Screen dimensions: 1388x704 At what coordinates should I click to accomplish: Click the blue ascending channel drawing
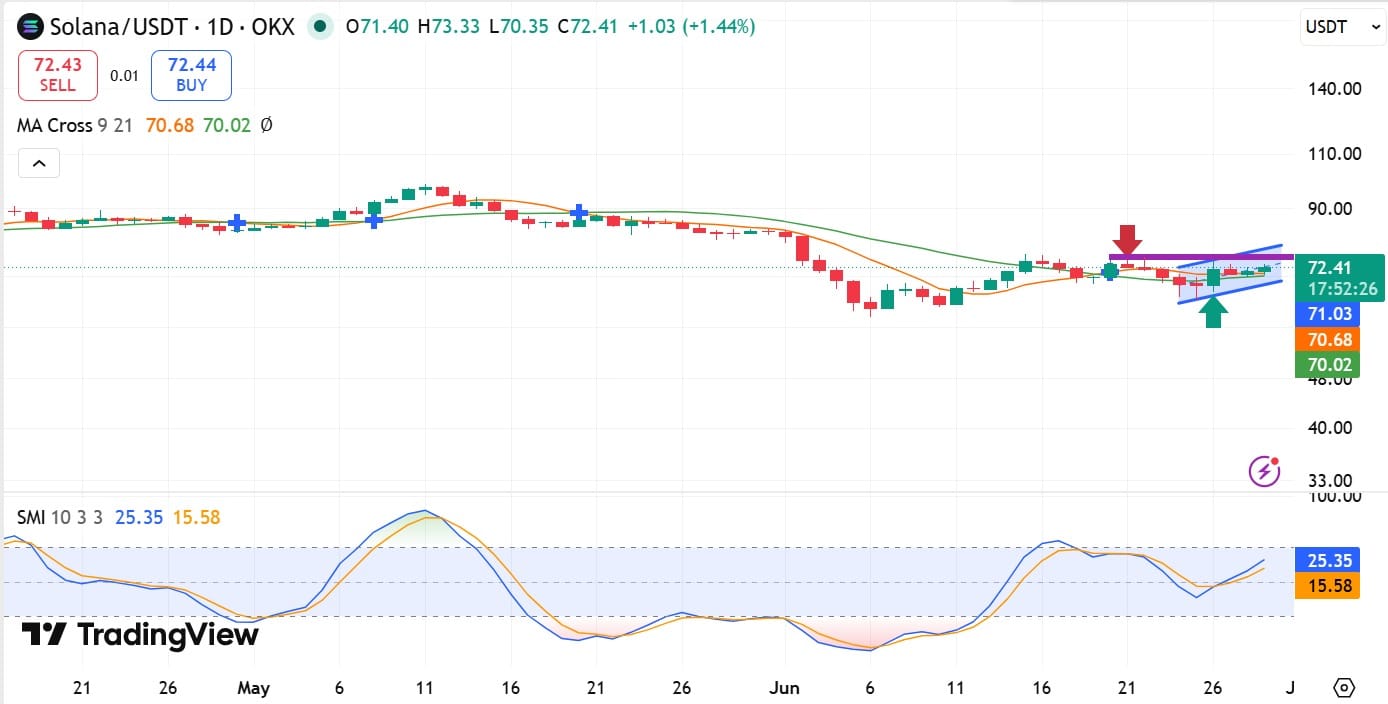(x=1230, y=273)
